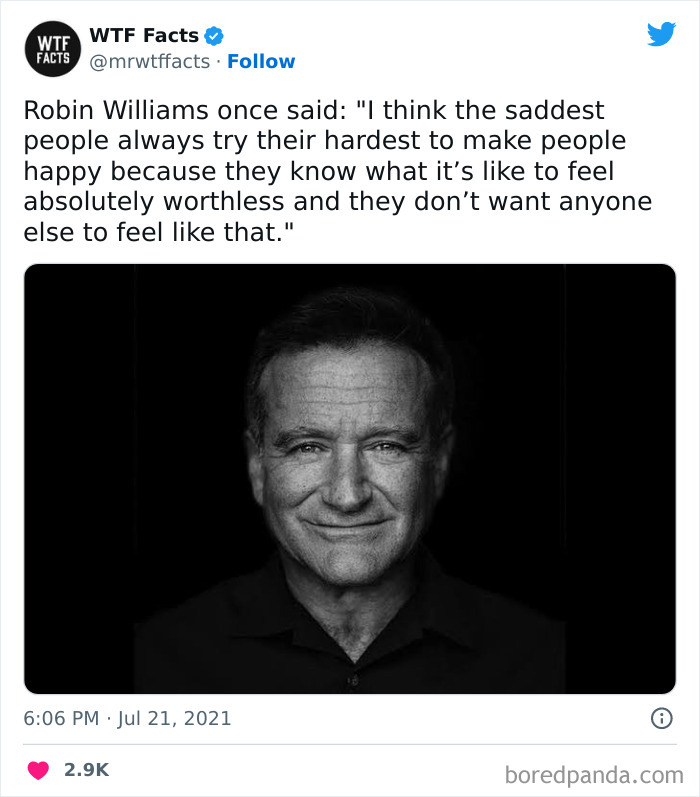The image size is (700, 797).
Task: Click the 6:06 PM tweet time
Action: coord(62,718)
